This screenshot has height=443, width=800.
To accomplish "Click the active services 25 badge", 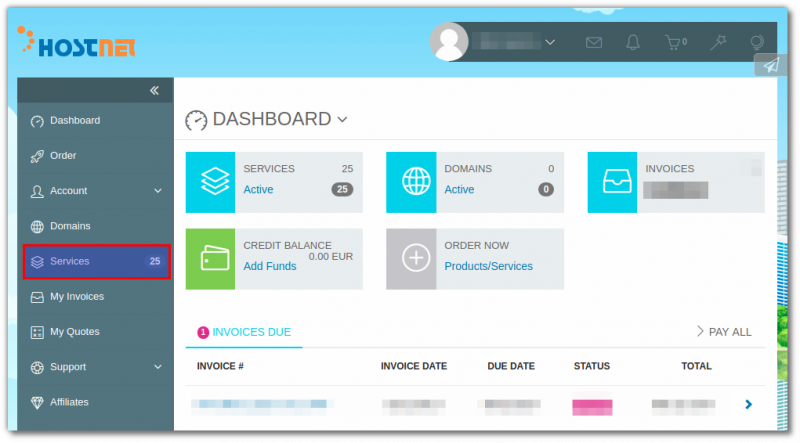I will (x=342, y=189).
